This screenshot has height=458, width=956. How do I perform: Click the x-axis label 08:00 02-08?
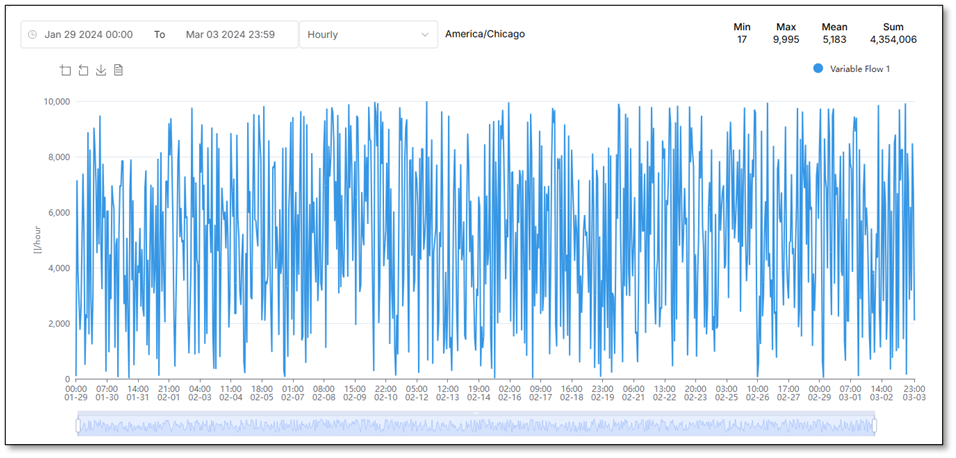coord(324,393)
